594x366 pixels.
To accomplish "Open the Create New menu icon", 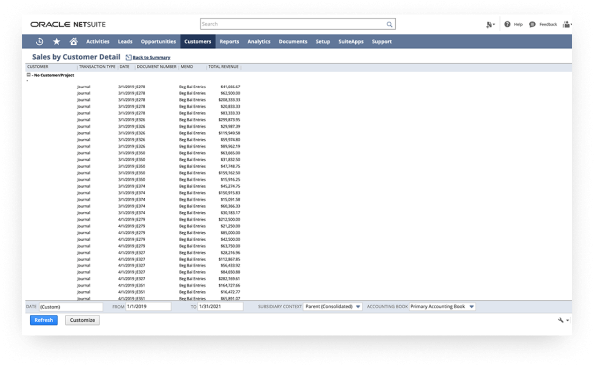I will click(490, 25).
